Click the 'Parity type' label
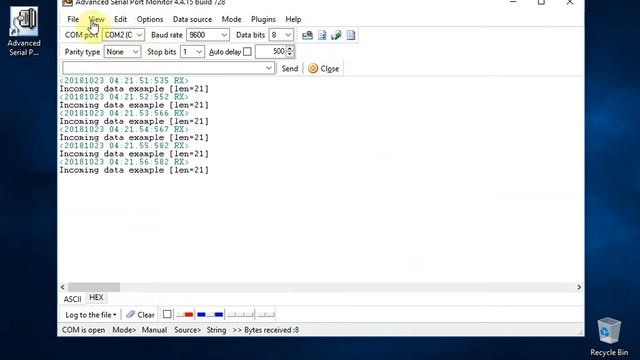Viewport: 640px width, 360px height. 82,52
